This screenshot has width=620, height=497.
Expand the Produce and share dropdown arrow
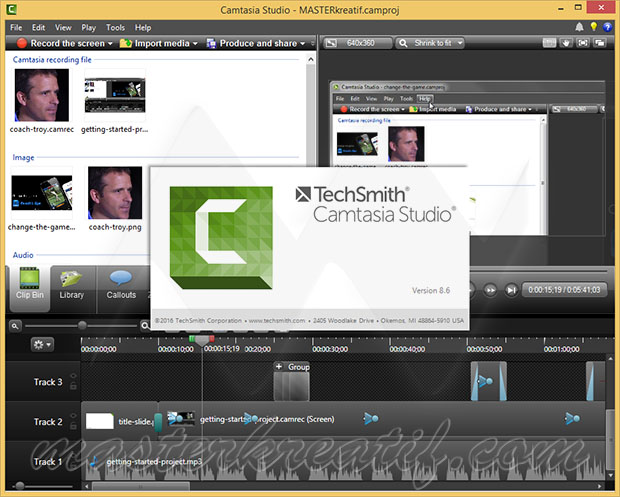pyautogui.click(x=303, y=44)
